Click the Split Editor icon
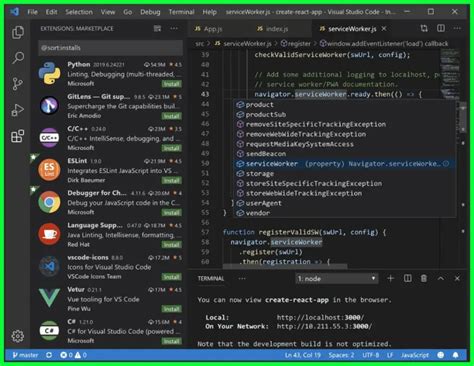474x366 pixels. coord(441,29)
